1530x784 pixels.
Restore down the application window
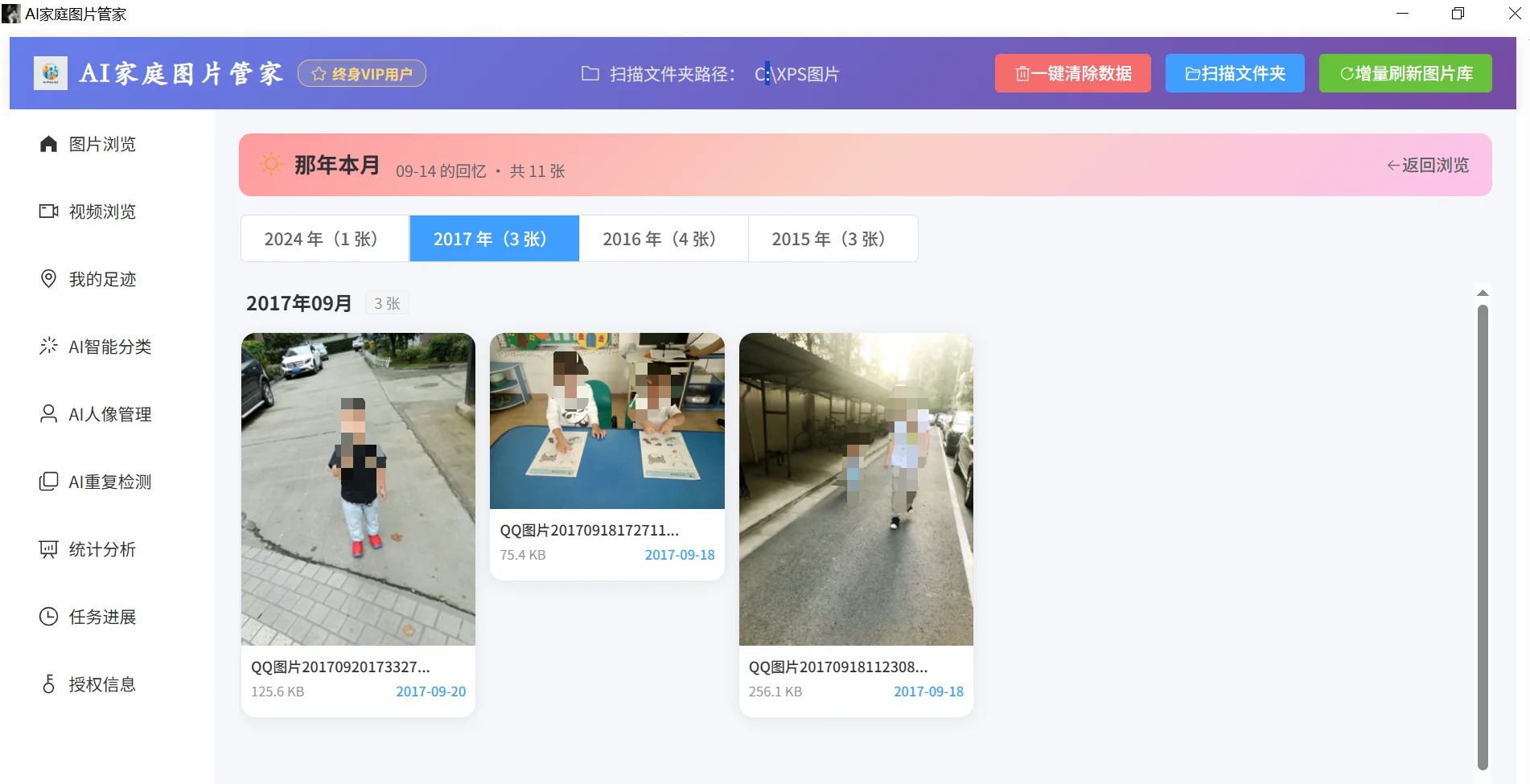click(1458, 14)
